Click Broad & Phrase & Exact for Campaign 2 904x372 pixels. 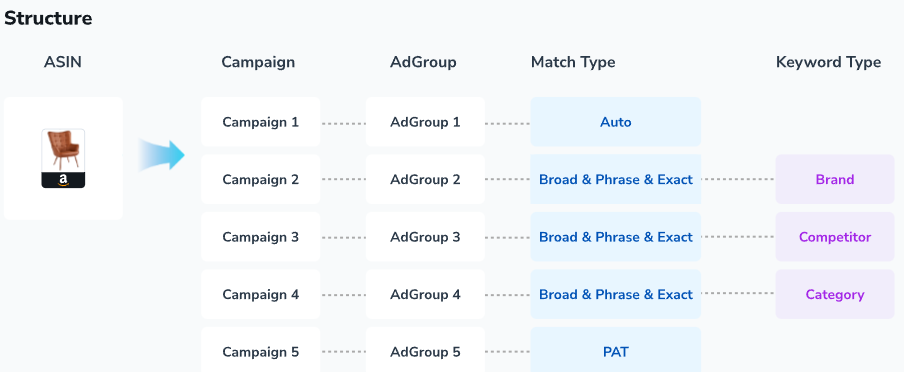pos(616,179)
